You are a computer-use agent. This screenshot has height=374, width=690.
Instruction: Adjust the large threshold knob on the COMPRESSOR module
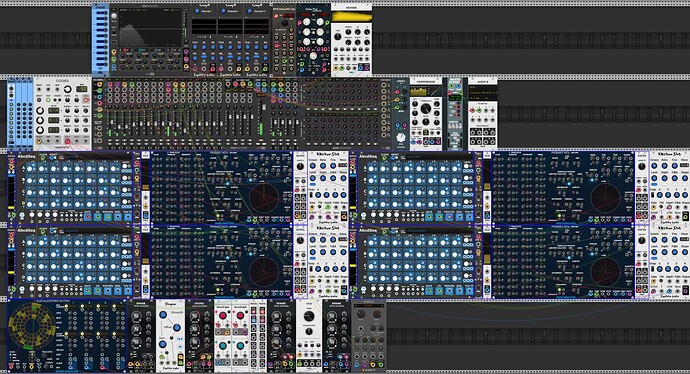pyautogui.click(x=426, y=108)
